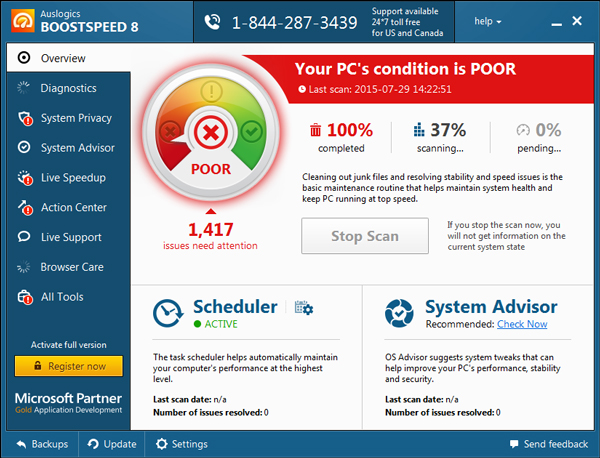
Task: Click the 1-844-287-3439 phone number
Action: coord(295,23)
